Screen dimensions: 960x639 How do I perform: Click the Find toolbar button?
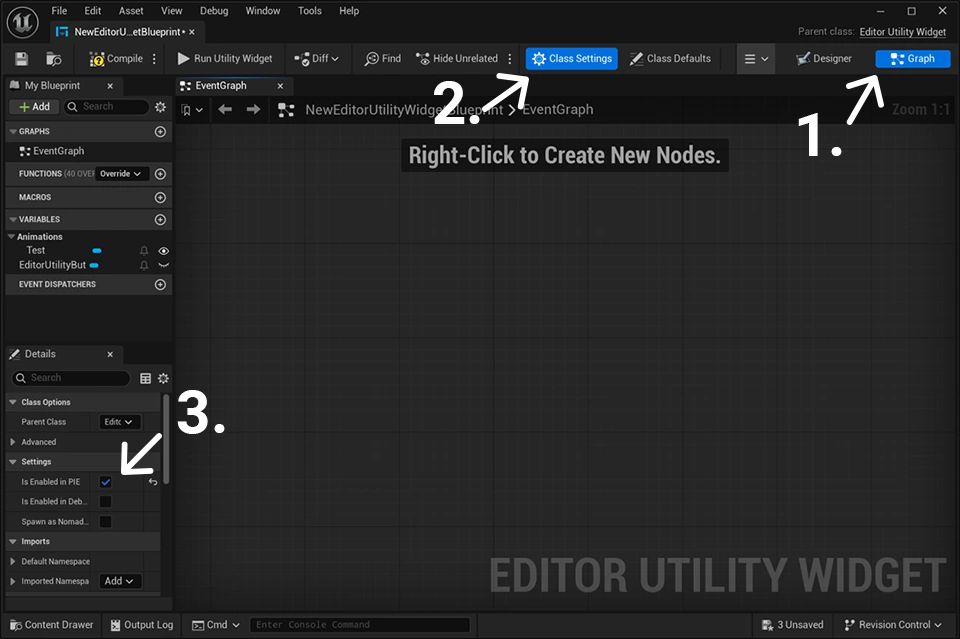pos(383,59)
